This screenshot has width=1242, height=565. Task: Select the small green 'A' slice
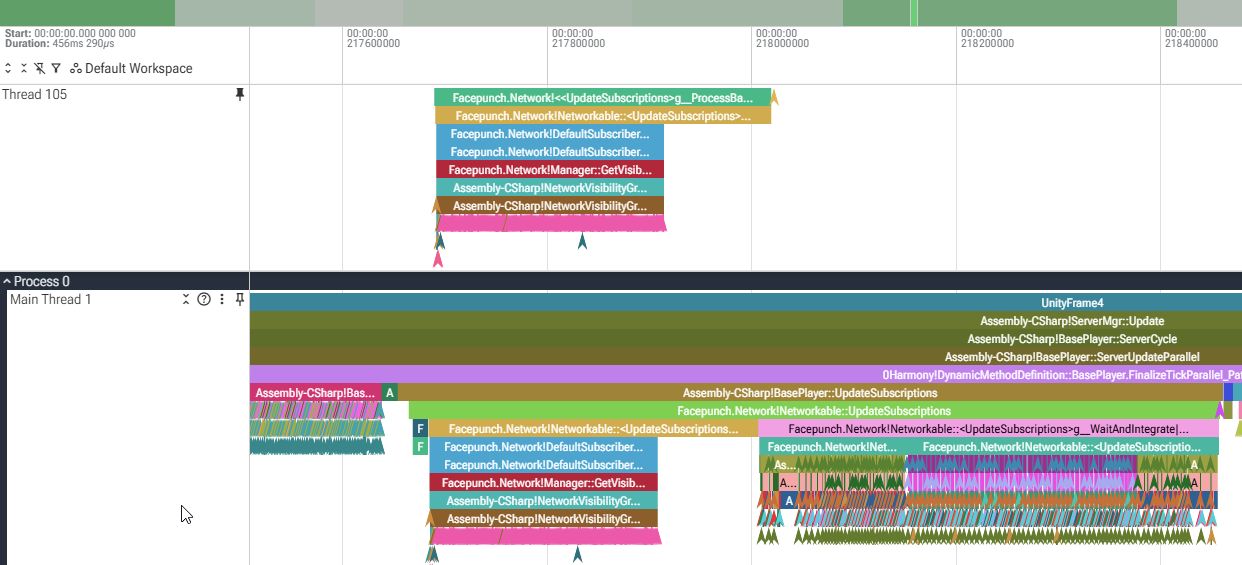(390, 393)
